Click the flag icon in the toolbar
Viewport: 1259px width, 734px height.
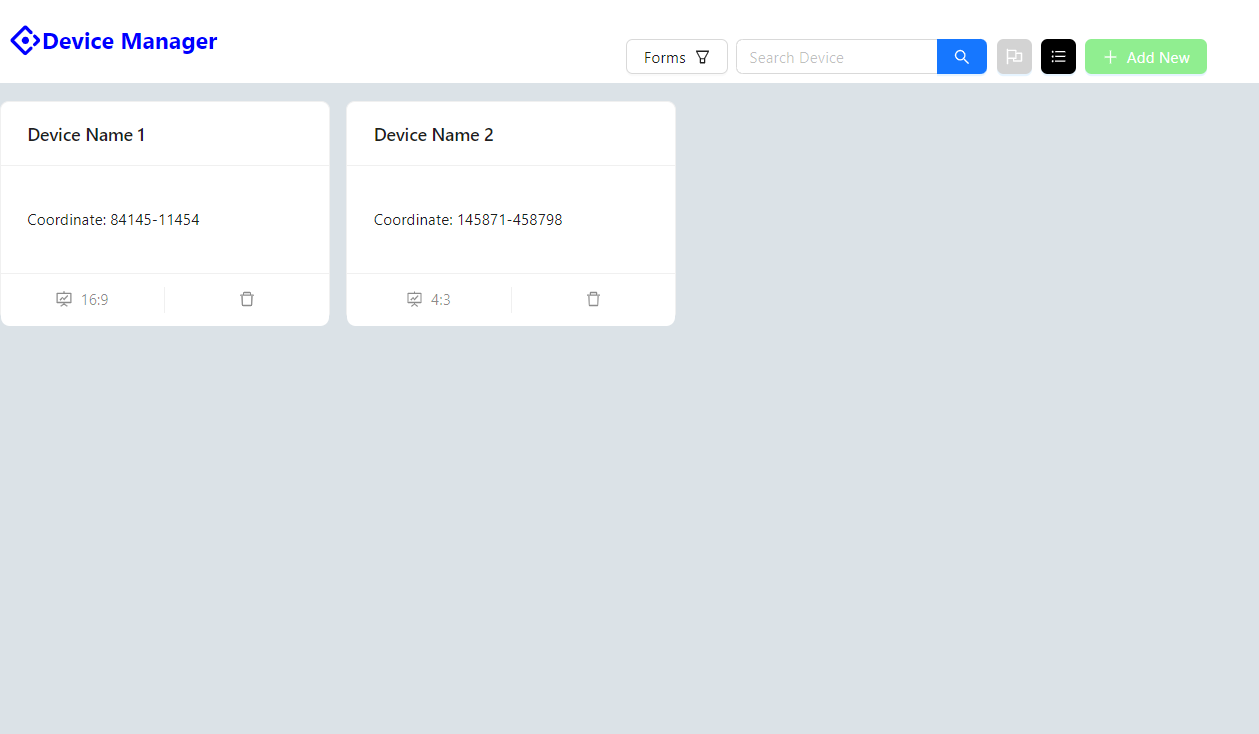pos(1014,57)
